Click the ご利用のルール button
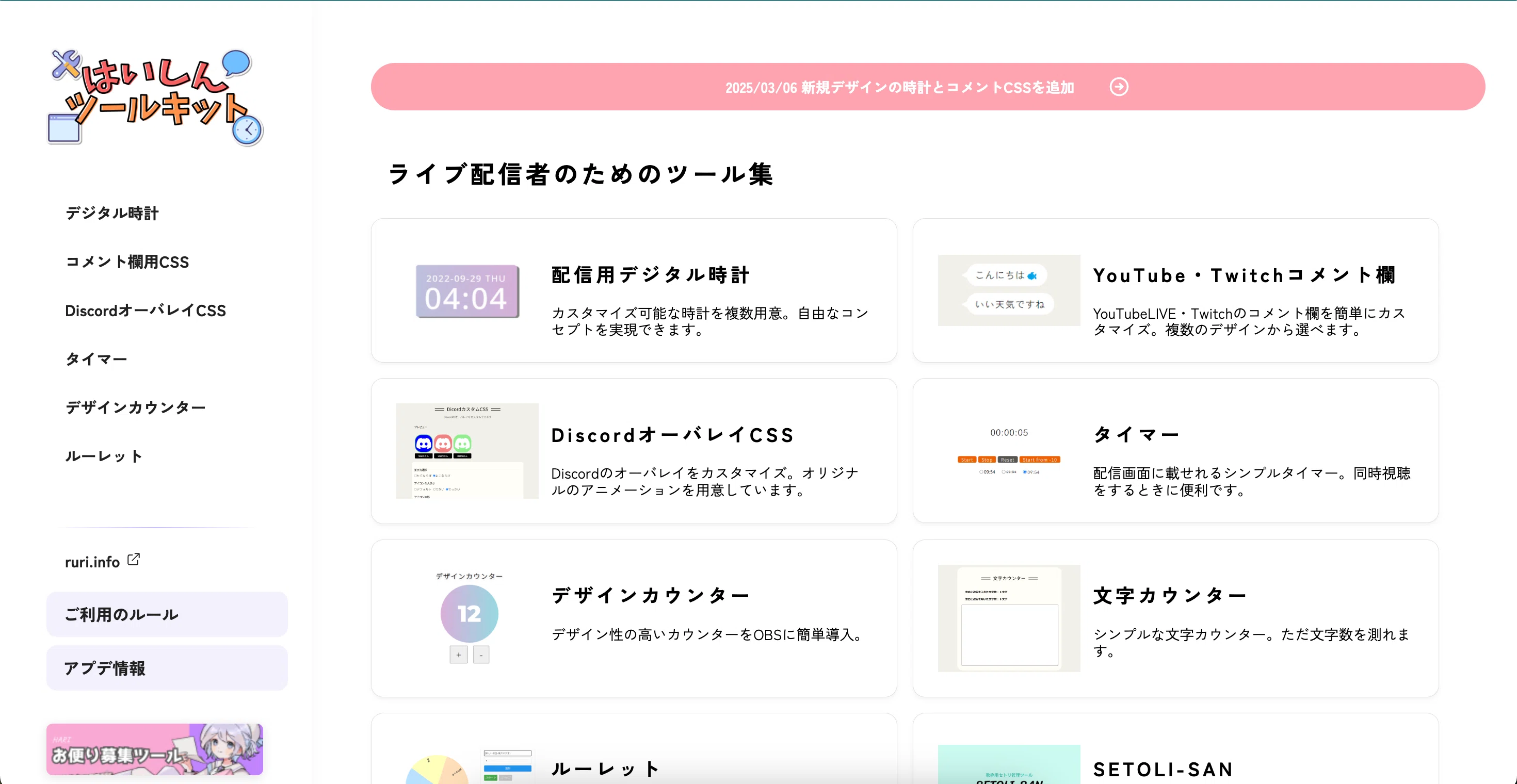Screen dimensions: 1517x784 167,614
